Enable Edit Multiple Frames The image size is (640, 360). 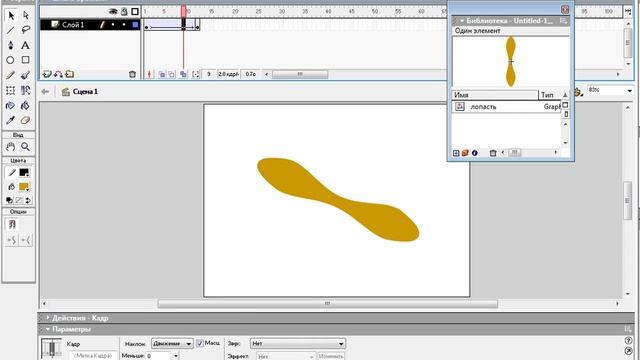(183, 74)
